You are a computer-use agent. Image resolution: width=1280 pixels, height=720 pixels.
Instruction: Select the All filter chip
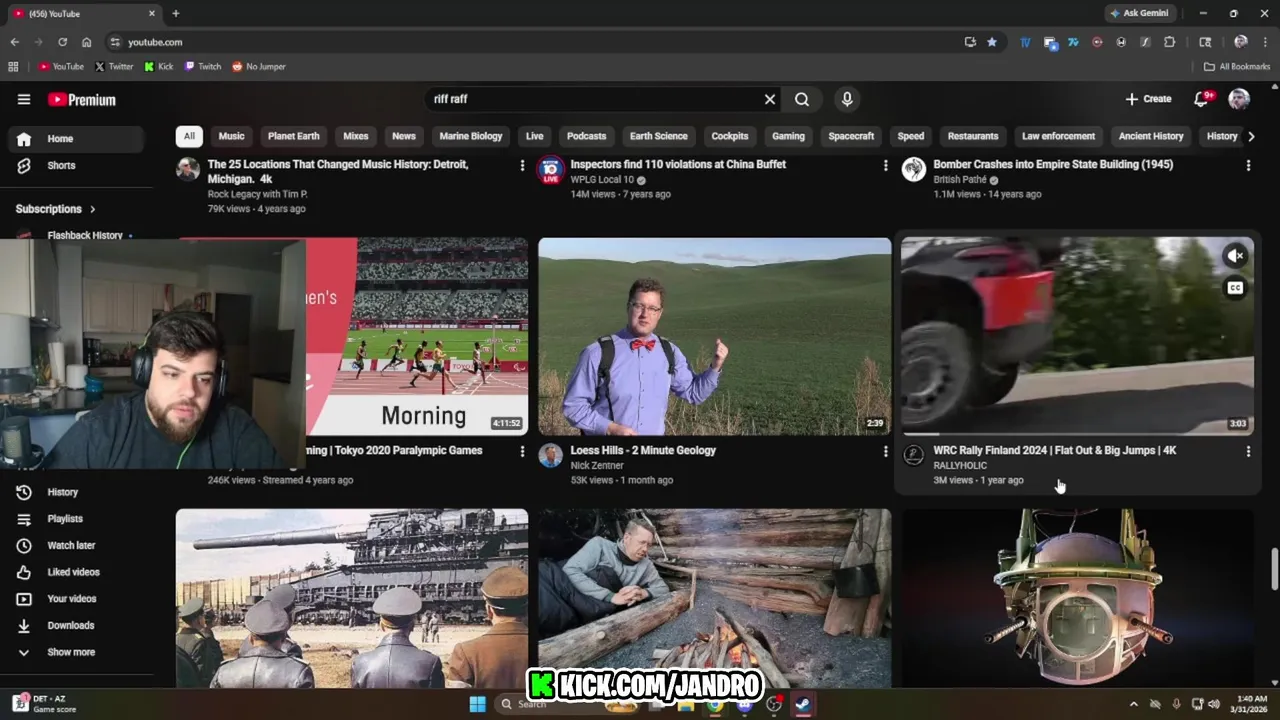coord(189,136)
